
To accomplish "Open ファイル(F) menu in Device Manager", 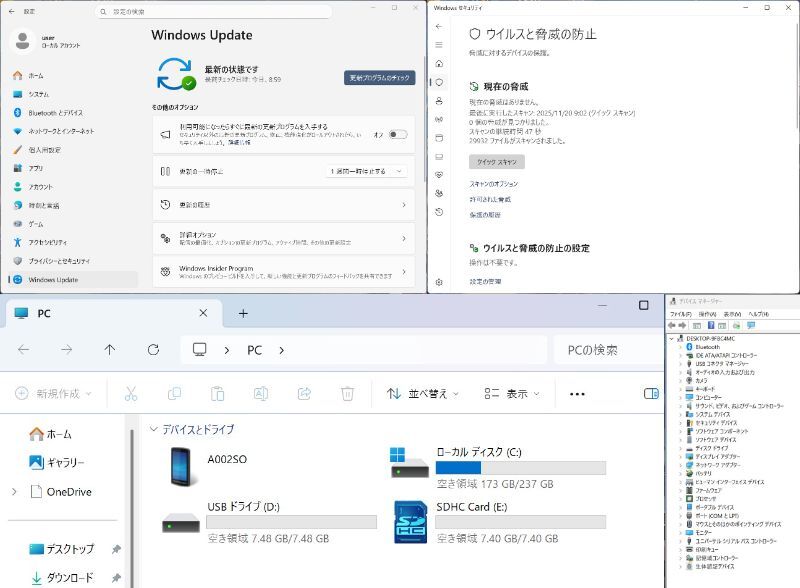I will [x=681, y=314].
